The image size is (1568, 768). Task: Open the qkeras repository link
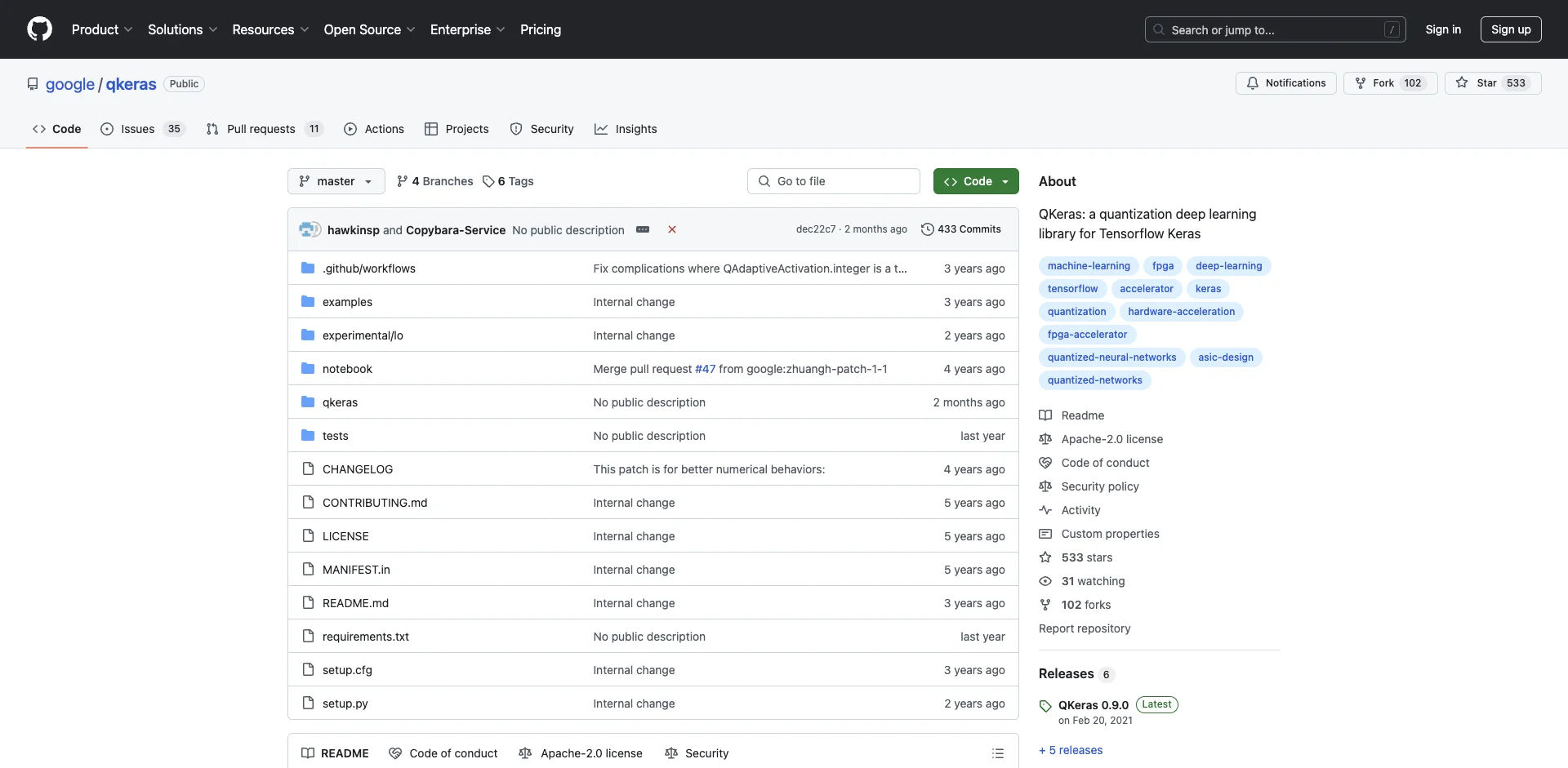131,84
